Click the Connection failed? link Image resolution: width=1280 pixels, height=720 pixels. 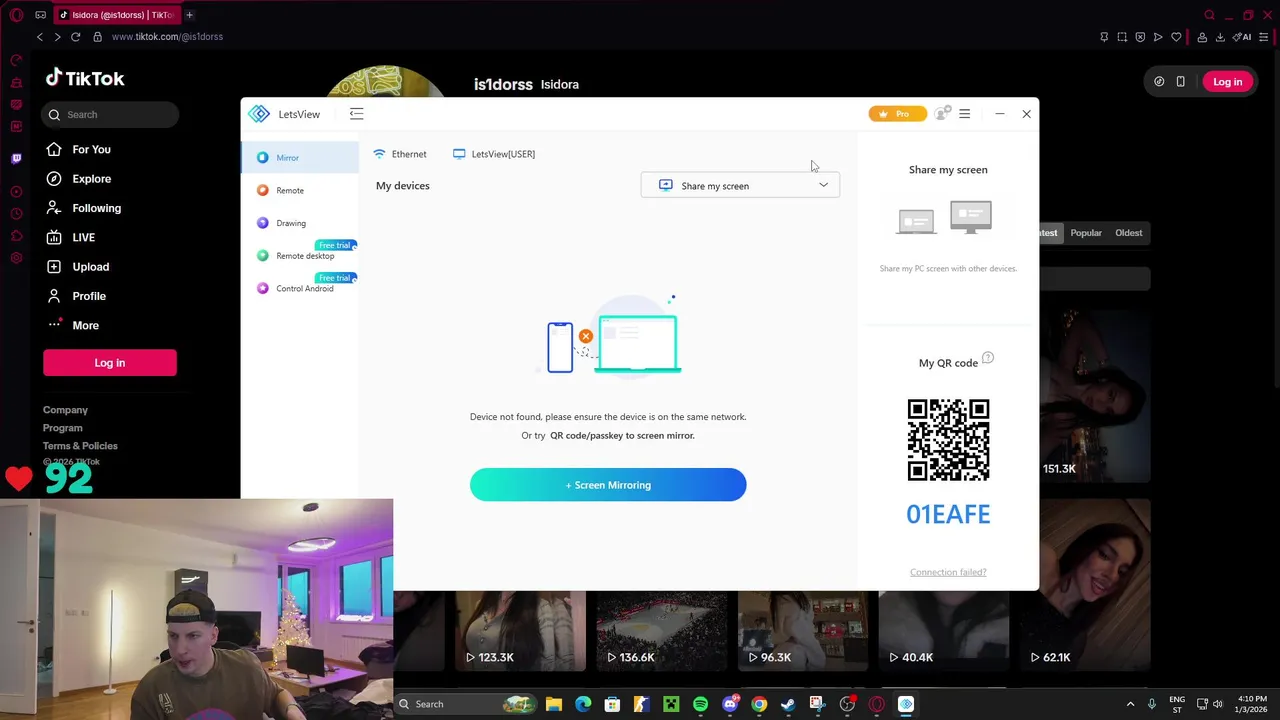tap(948, 572)
